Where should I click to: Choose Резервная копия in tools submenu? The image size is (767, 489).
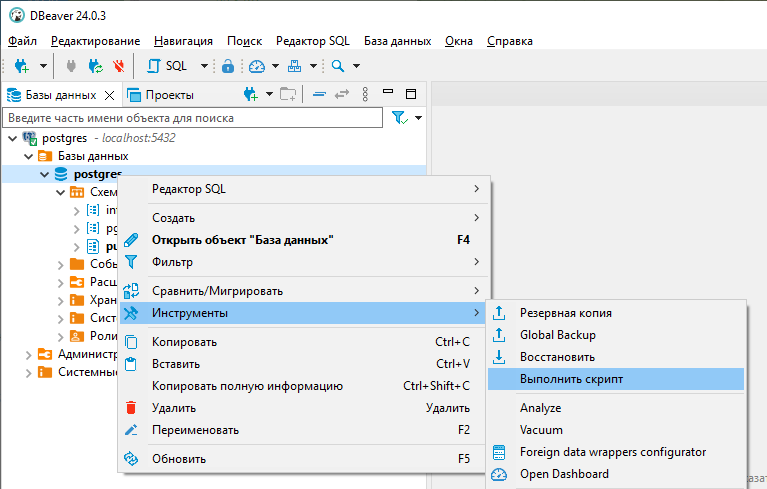[x=616, y=313]
